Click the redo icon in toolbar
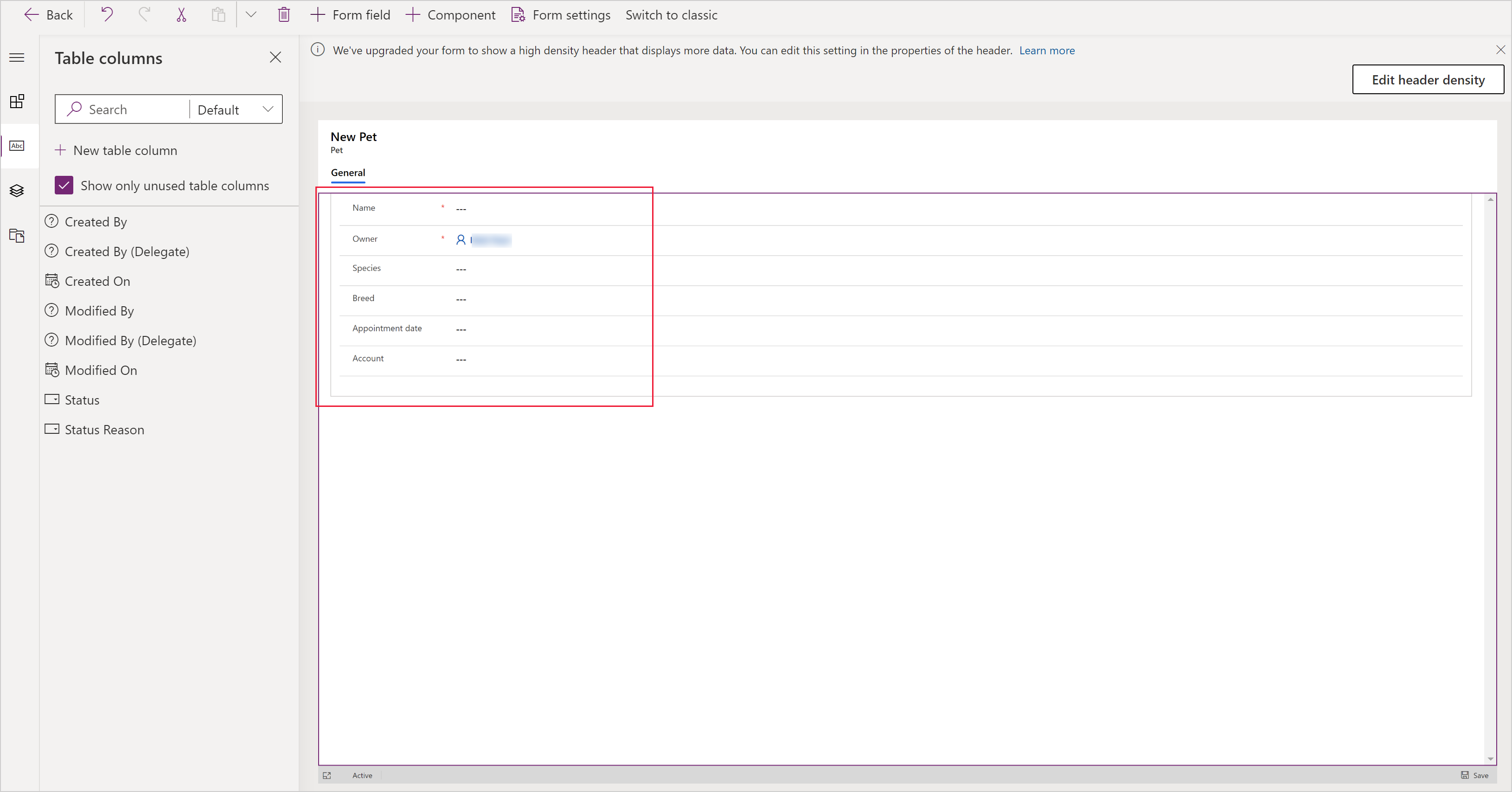 (x=143, y=14)
